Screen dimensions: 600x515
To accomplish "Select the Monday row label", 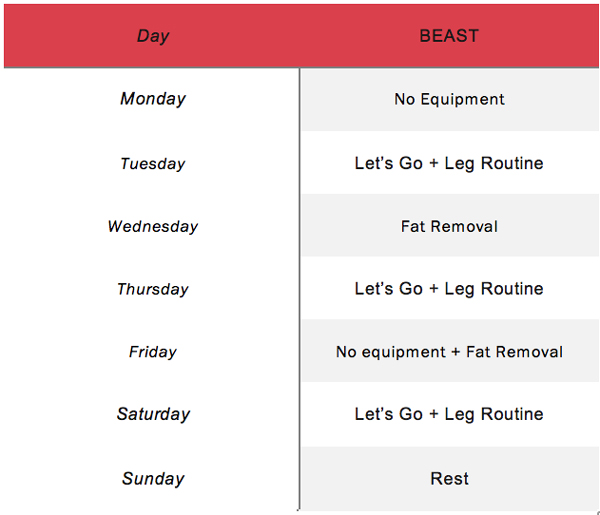I will [152, 99].
